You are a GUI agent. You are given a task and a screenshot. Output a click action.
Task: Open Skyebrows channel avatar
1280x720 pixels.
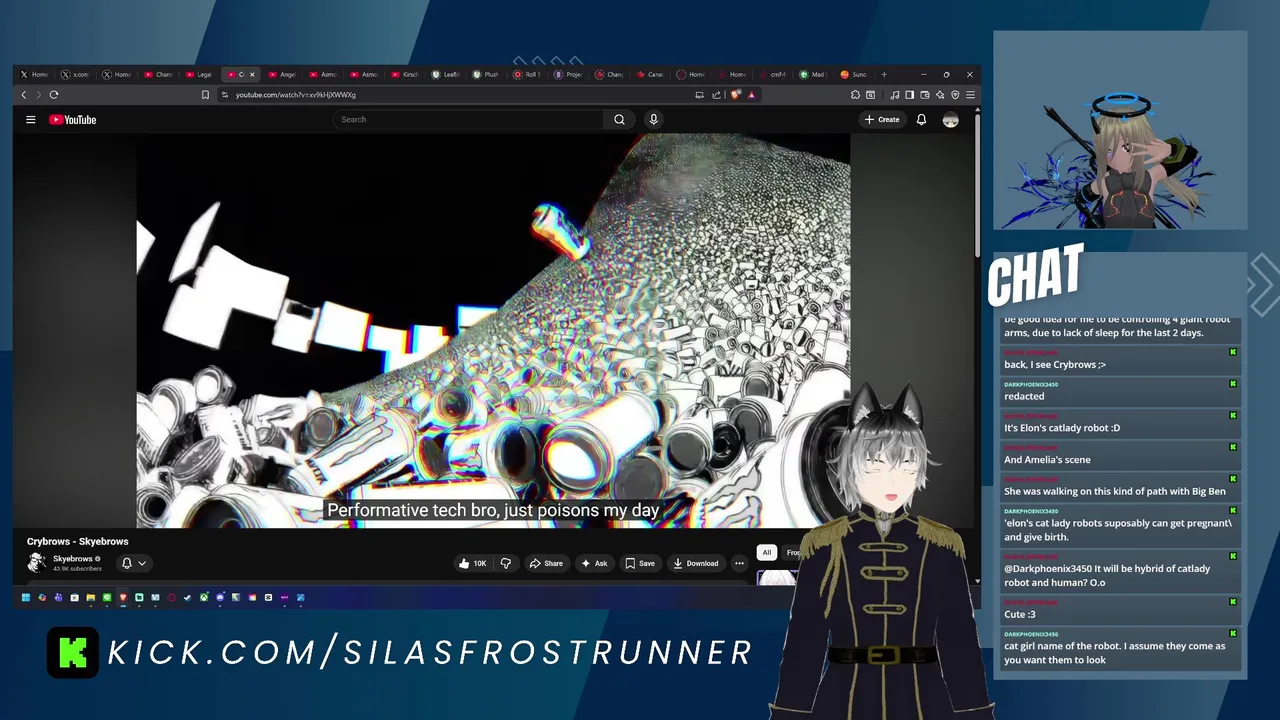[37, 563]
